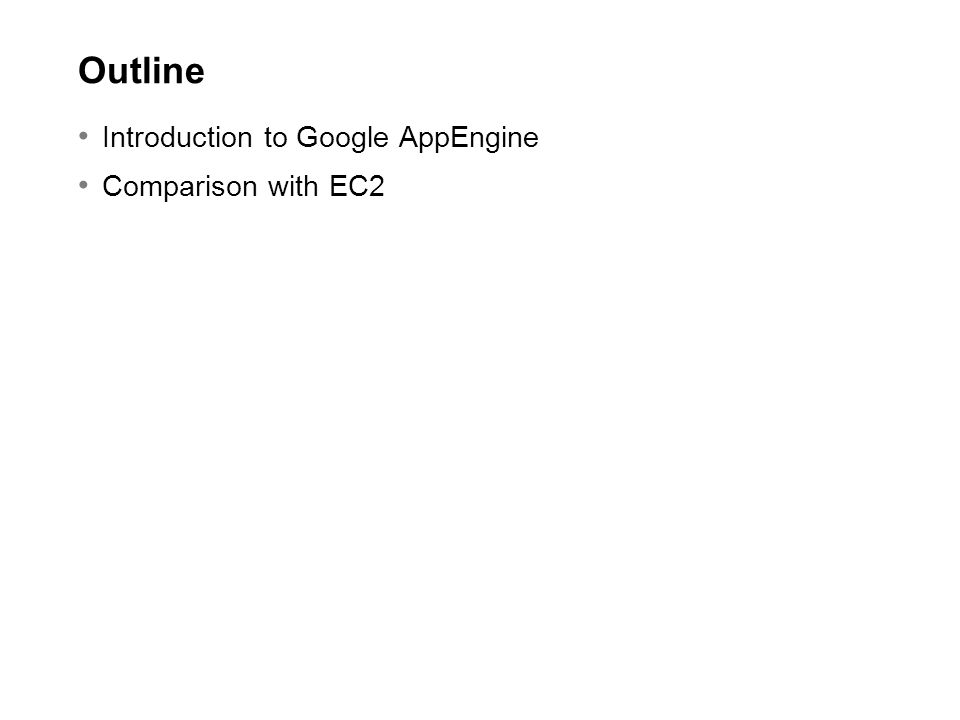The image size is (960, 720).
Task: Click the digit 2 in EC2
Action: point(376,186)
